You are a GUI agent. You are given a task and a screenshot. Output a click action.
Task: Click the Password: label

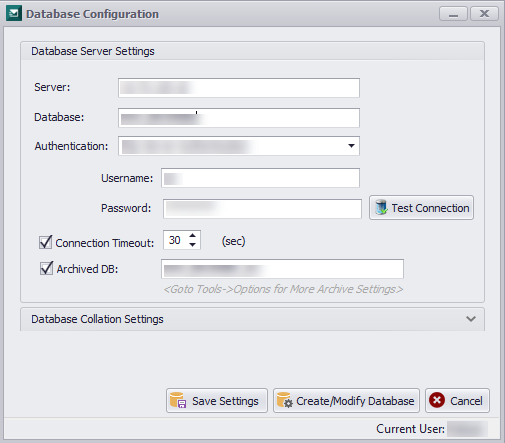(126, 208)
